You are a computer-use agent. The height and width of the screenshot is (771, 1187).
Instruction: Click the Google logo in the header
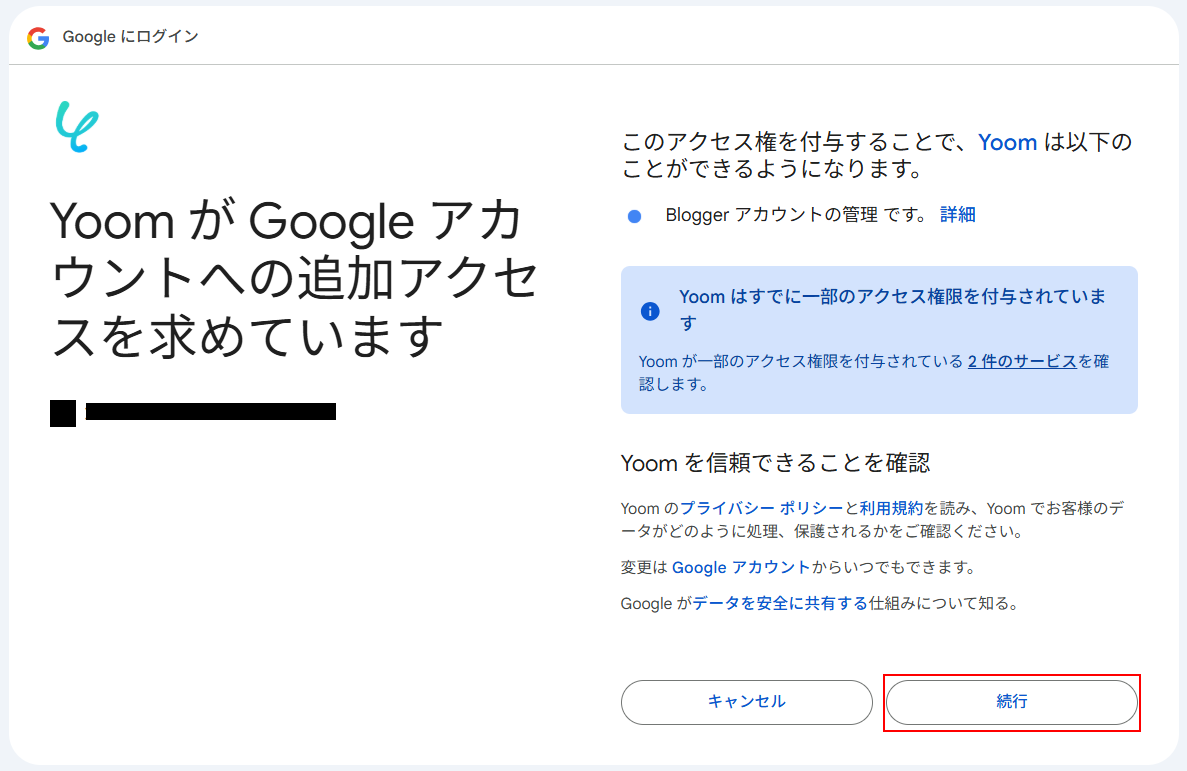(38, 38)
